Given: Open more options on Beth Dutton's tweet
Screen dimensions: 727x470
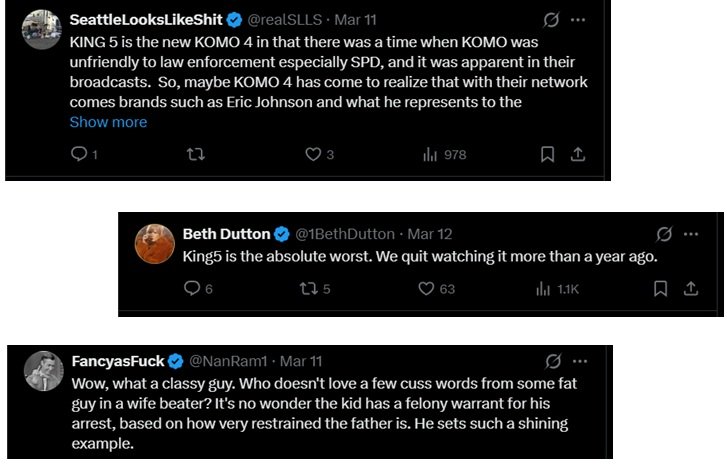Looking at the screenshot, I should (691, 234).
